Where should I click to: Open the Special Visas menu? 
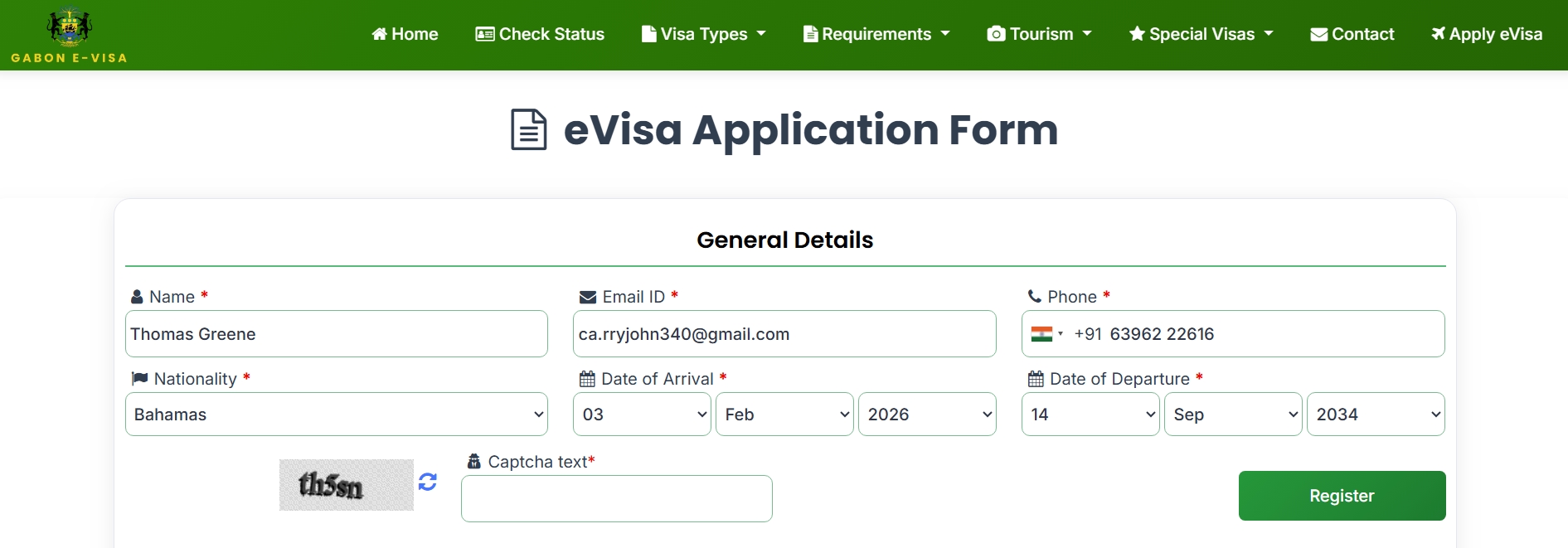pos(1200,34)
